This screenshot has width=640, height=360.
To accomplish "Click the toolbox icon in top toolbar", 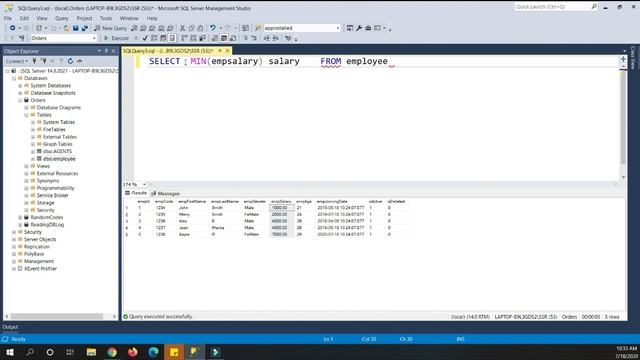I will [x=368, y=28].
